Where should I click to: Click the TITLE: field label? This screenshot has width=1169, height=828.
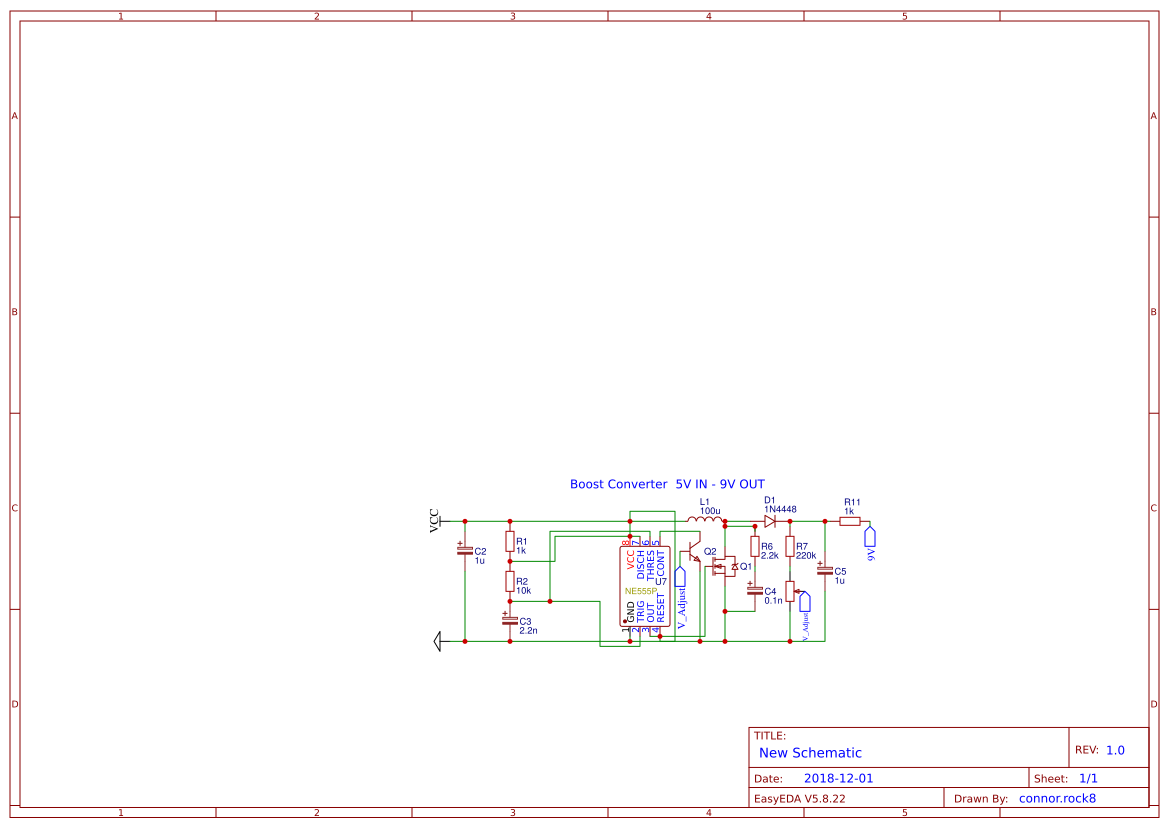(769, 736)
